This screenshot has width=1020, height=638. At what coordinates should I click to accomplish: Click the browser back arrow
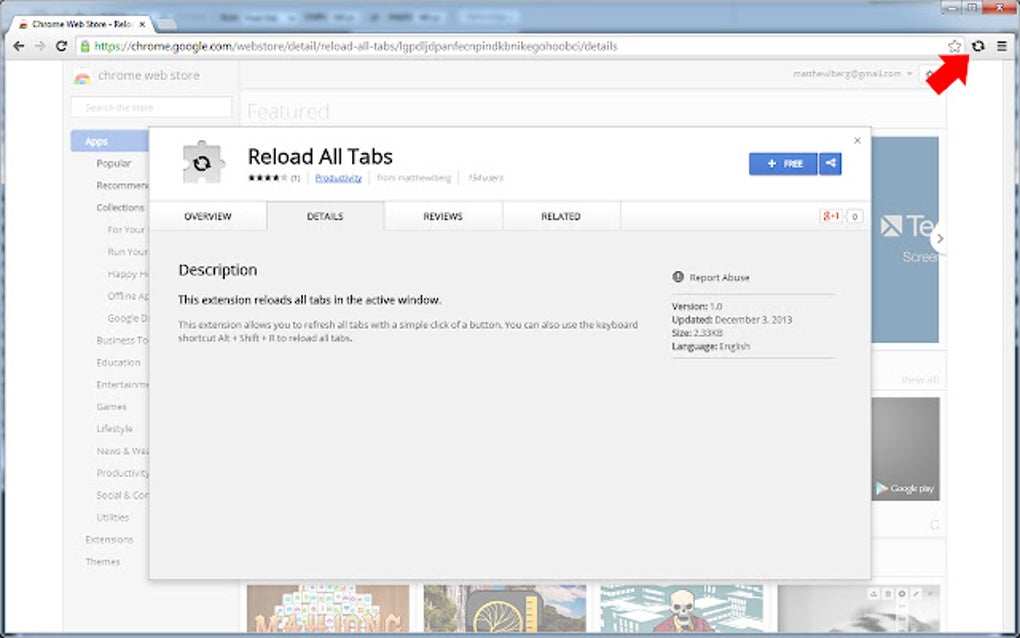(19, 46)
